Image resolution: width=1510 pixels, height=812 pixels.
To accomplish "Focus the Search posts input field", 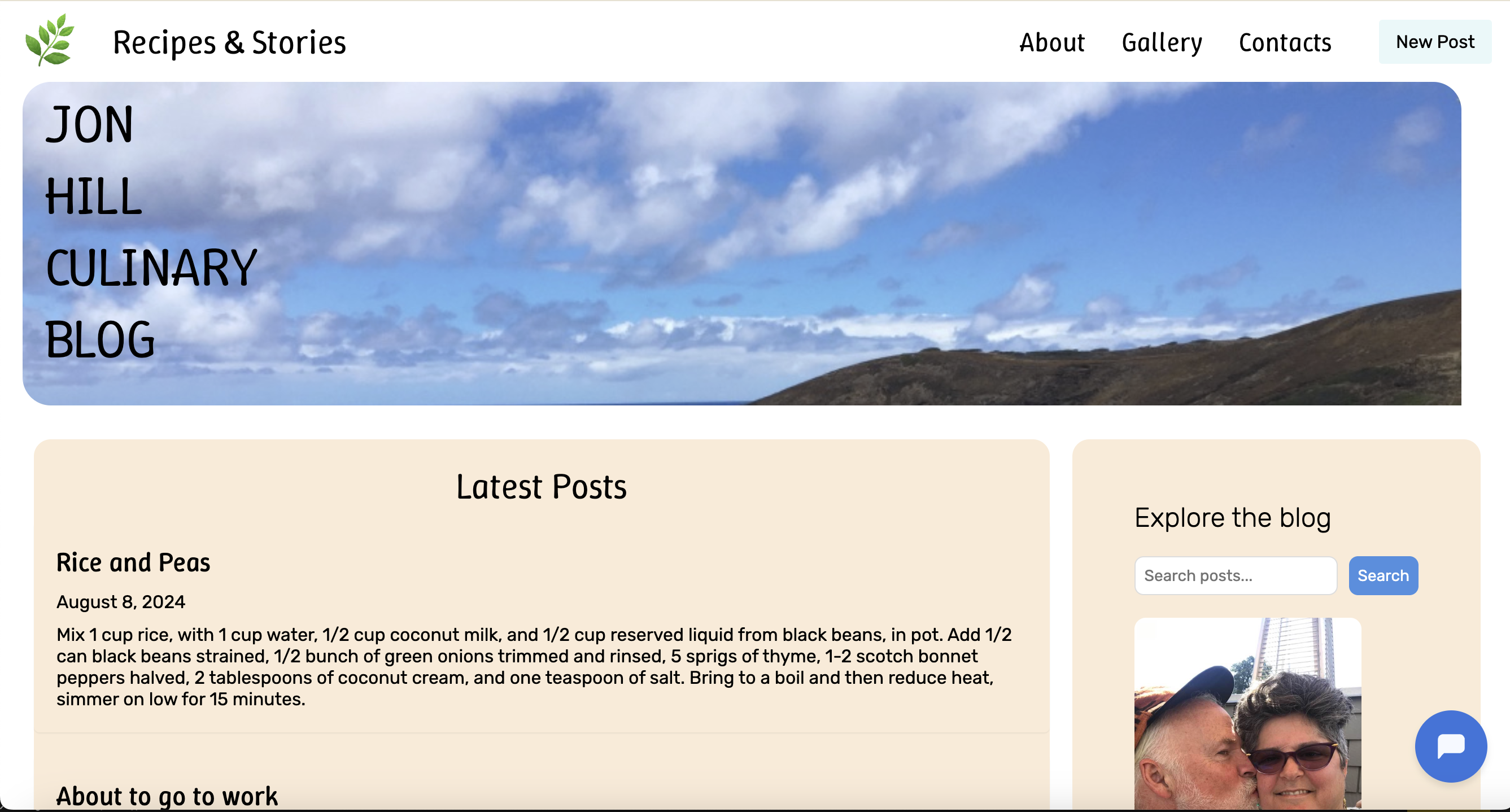I will [x=1236, y=575].
